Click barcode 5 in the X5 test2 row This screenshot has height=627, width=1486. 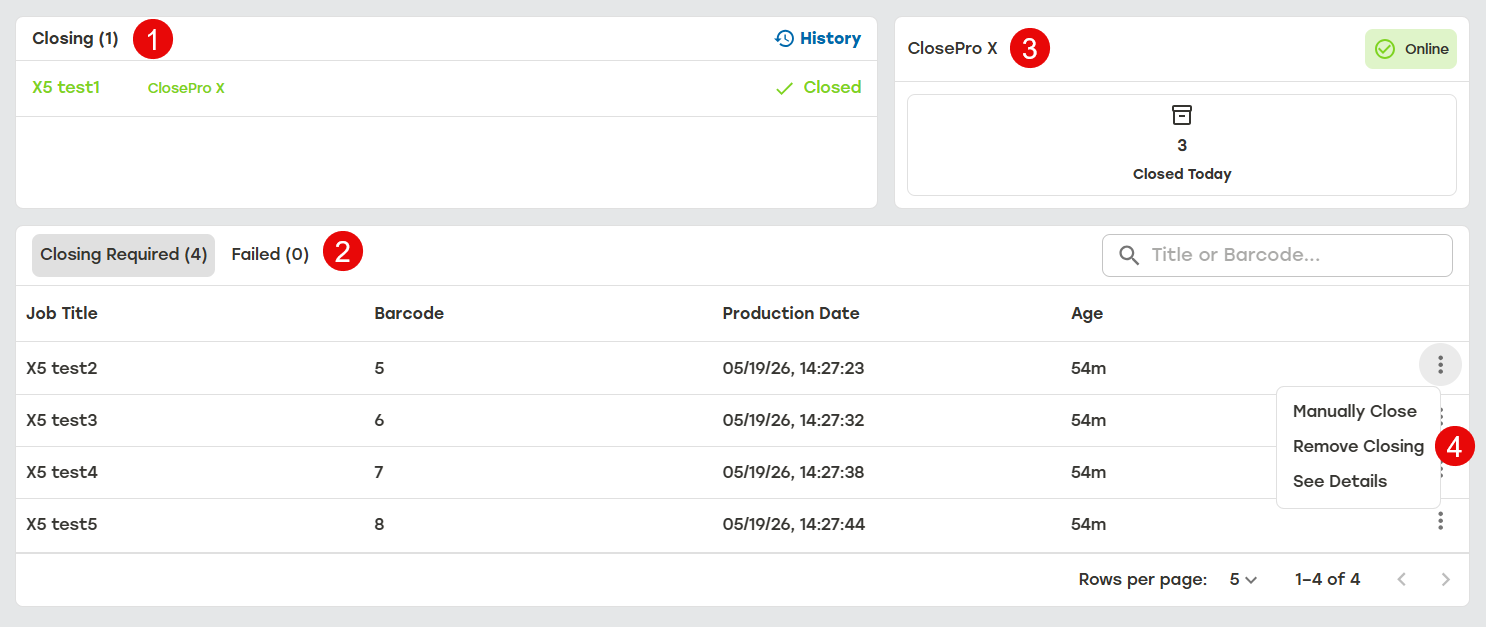[379, 368]
